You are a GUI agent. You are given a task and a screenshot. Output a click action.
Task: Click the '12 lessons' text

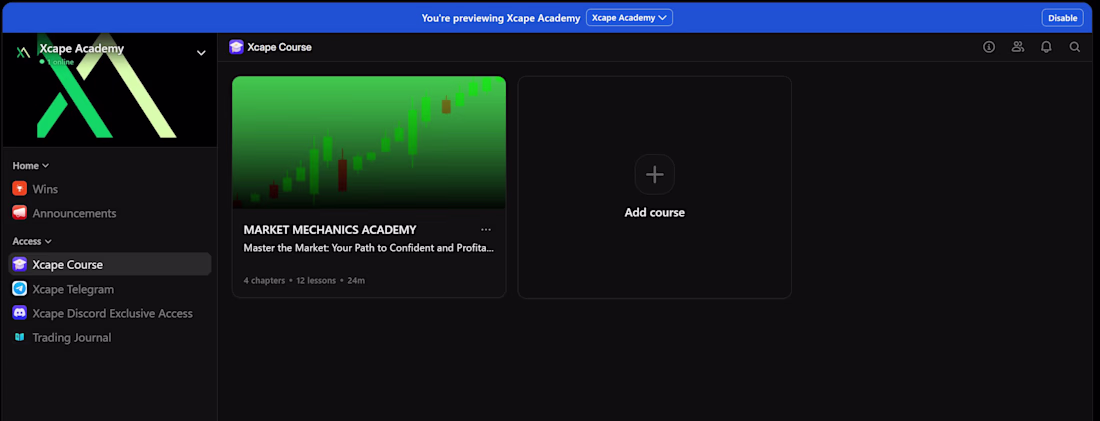pyautogui.click(x=316, y=281)
